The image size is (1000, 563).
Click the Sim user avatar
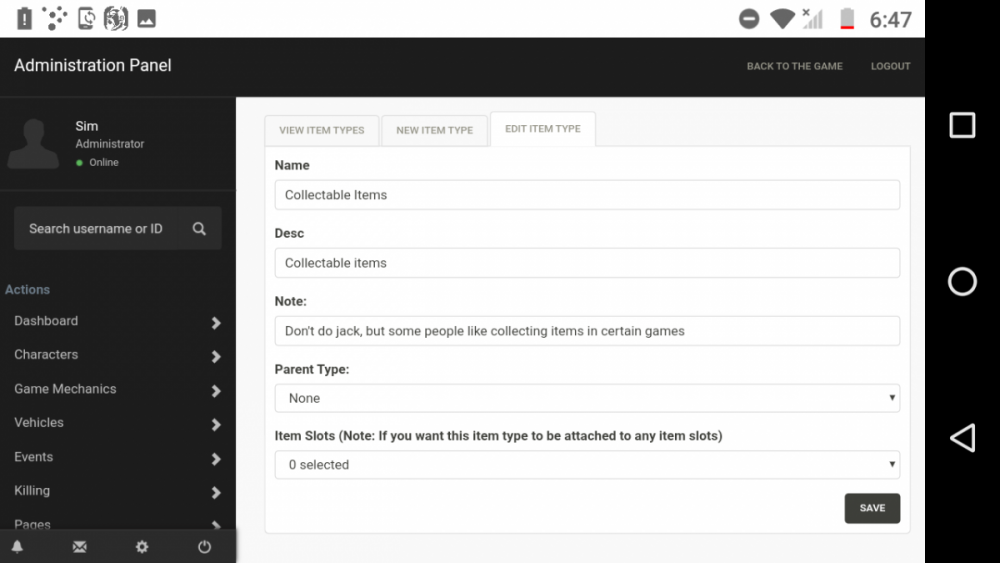tap(33, 144)
